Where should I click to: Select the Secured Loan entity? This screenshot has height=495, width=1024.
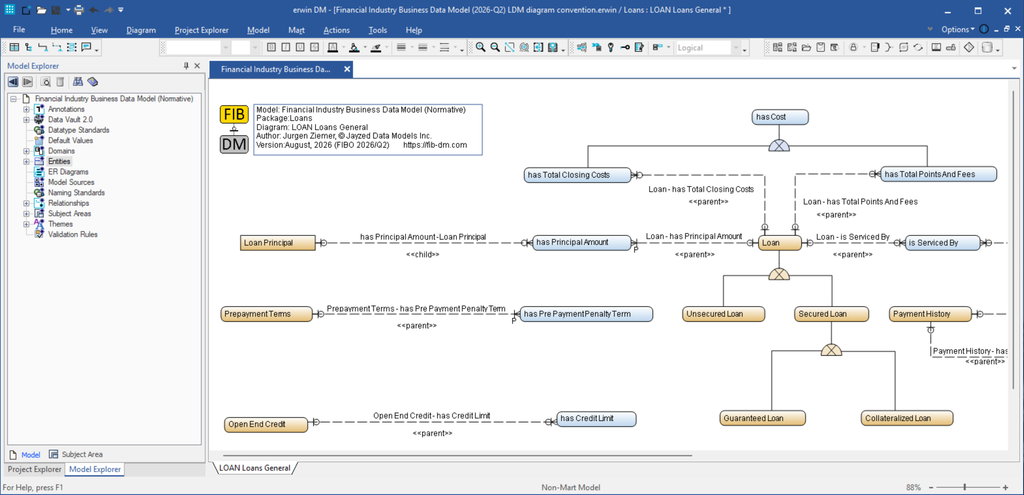831,314
